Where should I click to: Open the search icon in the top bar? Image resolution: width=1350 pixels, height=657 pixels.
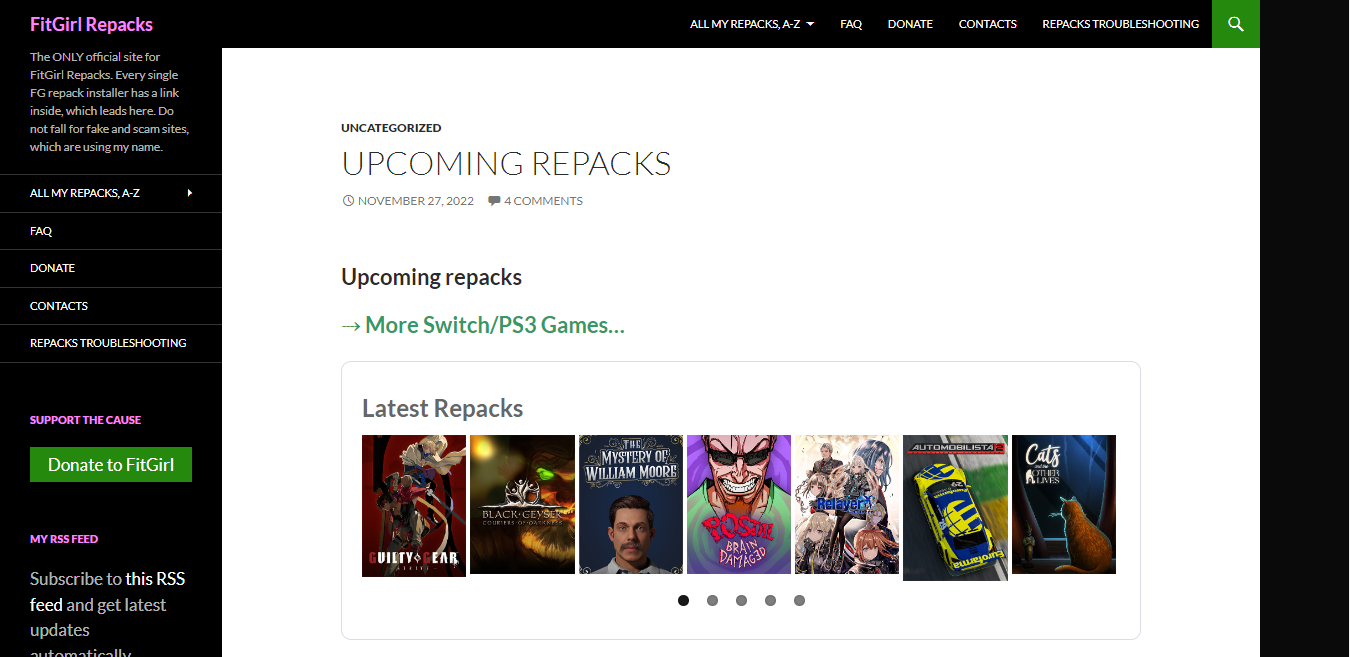click(1236, 24)
